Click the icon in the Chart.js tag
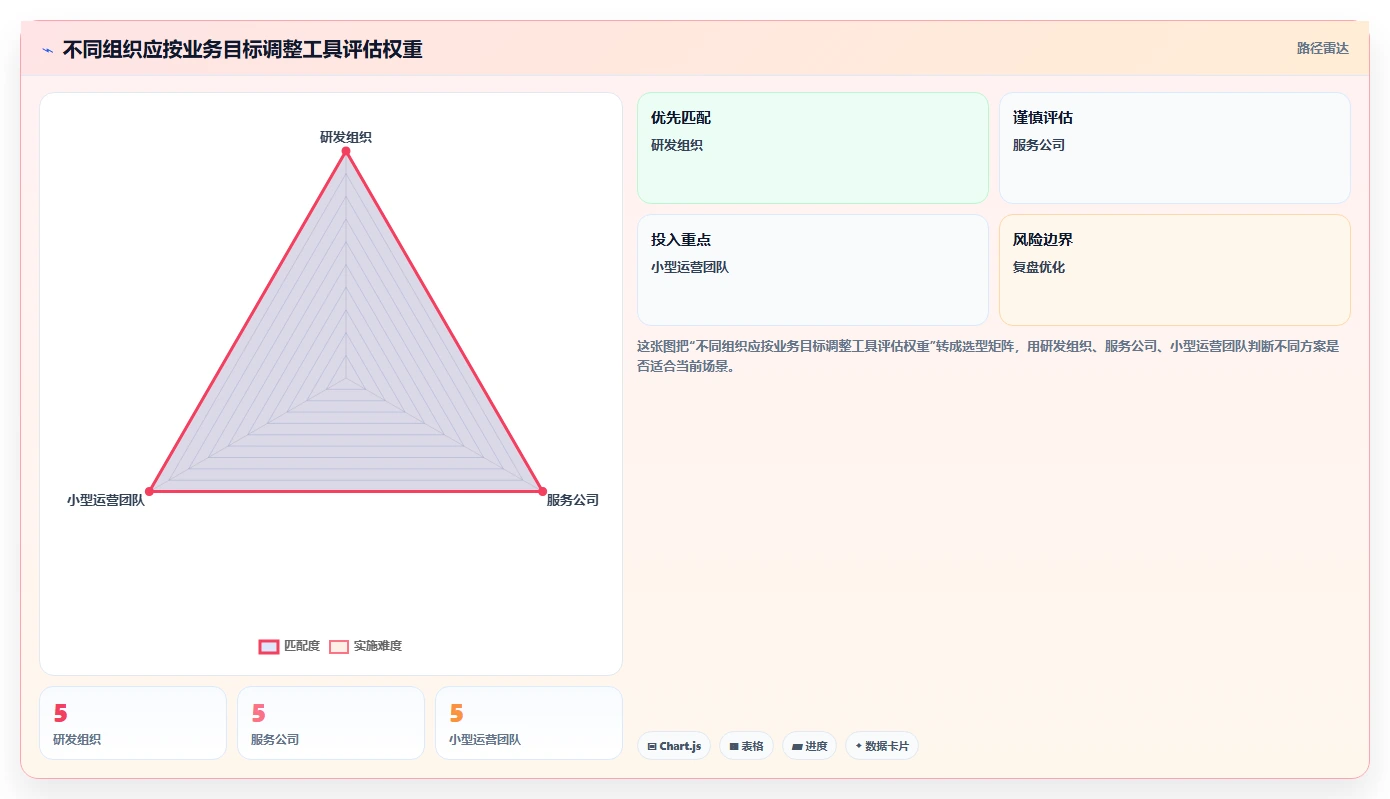1390x799 pixels. point(652,747)
